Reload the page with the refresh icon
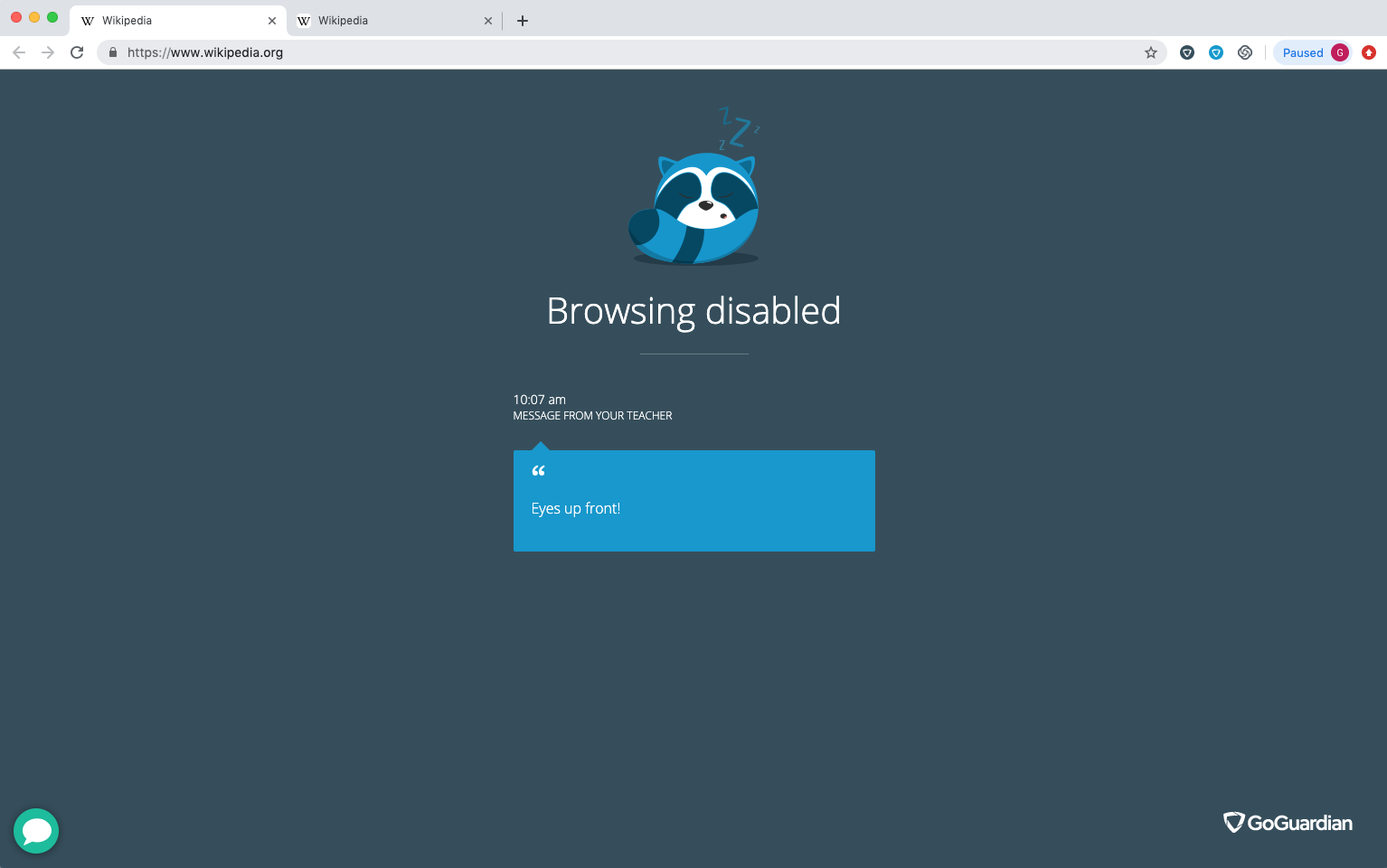This screenshot has height=868, width=1387. click(x=77, y=52)
